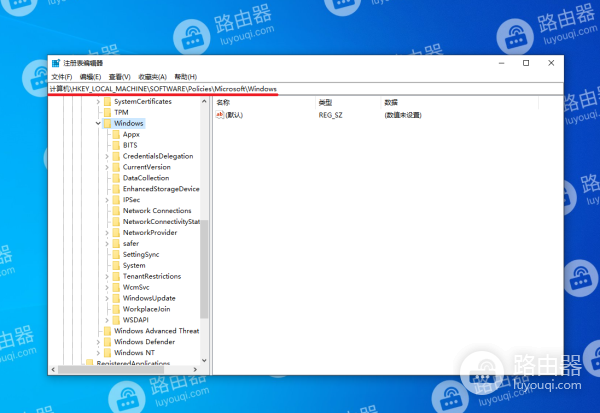Select the Windows Defender tree entry
Screen dimensions: 600x413
[144, 342]
